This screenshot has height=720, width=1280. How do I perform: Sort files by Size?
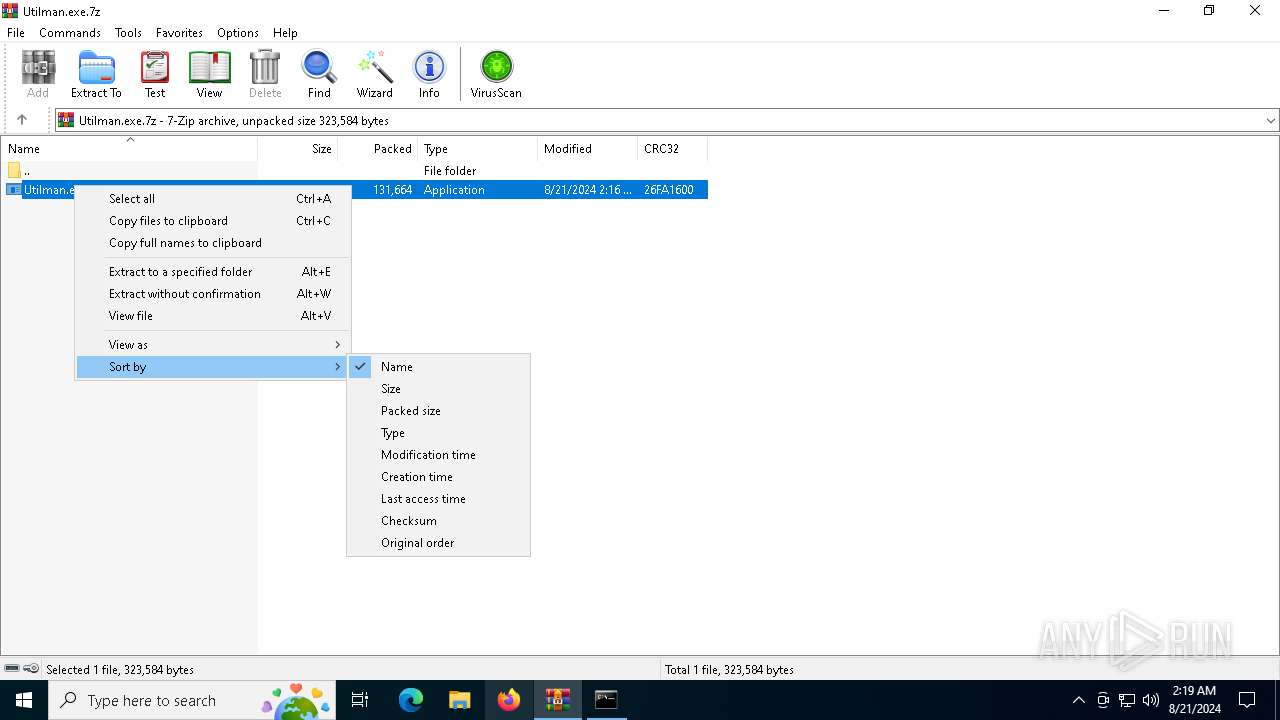coord(438,389)
